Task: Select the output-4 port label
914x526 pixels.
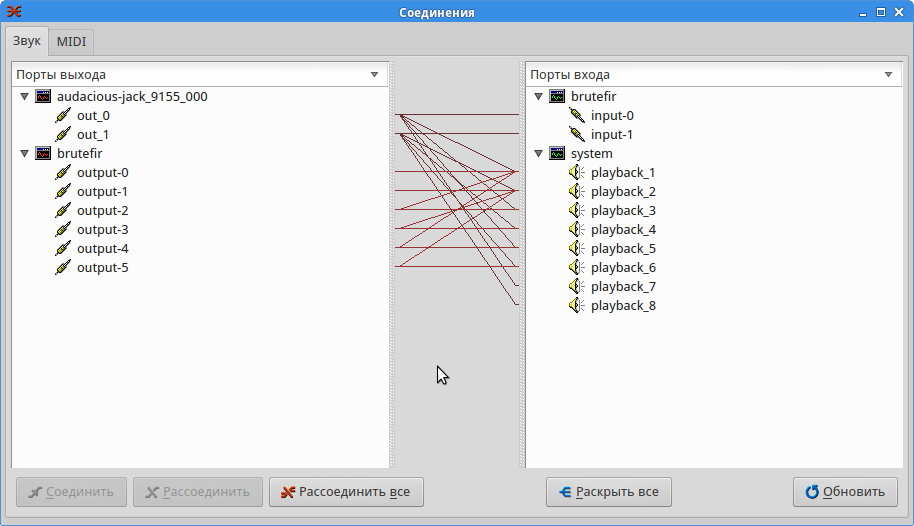Action: pyautogui.click(x=103, y=248)
